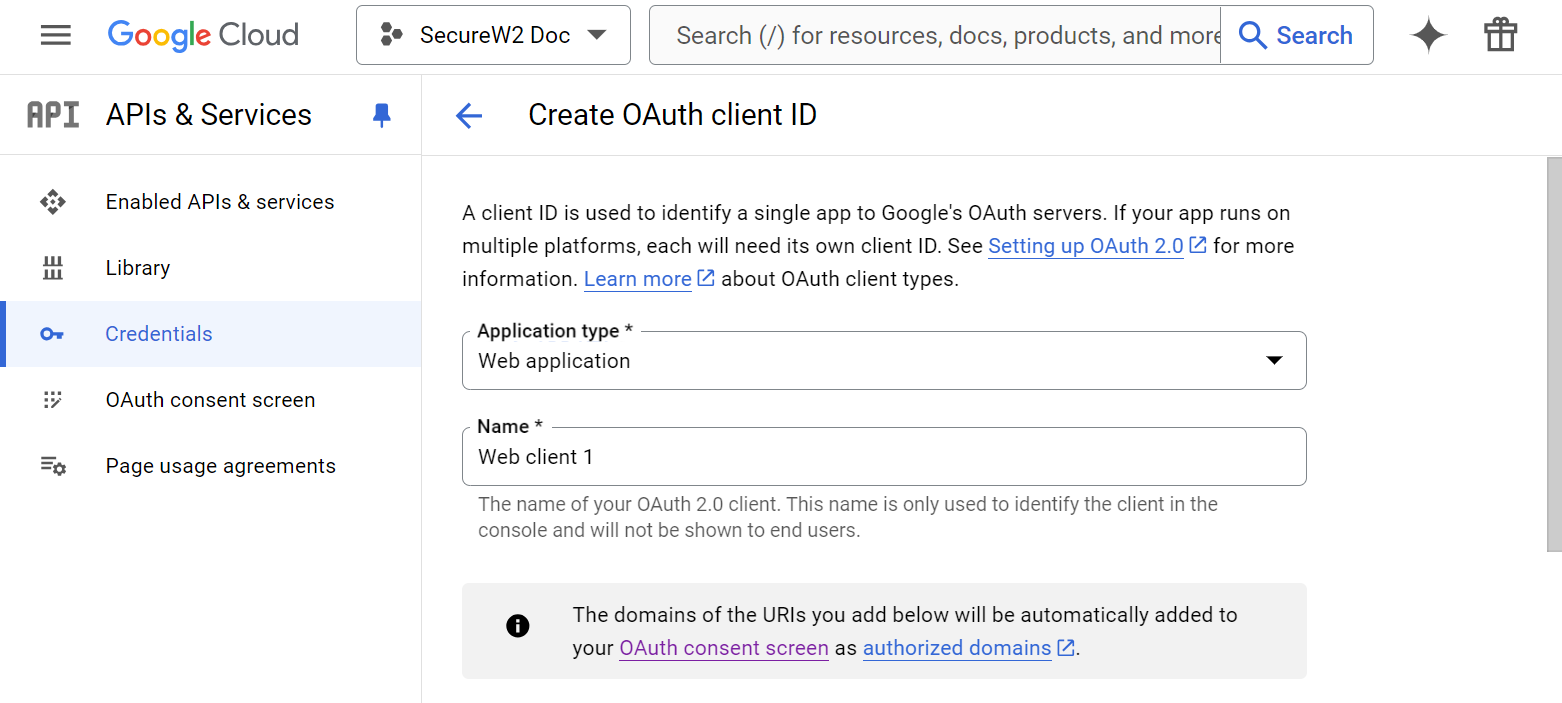Viewport: 1562px width, 703px height.
Task: Select Credentials in the sidebar
Action: [159, 334]
